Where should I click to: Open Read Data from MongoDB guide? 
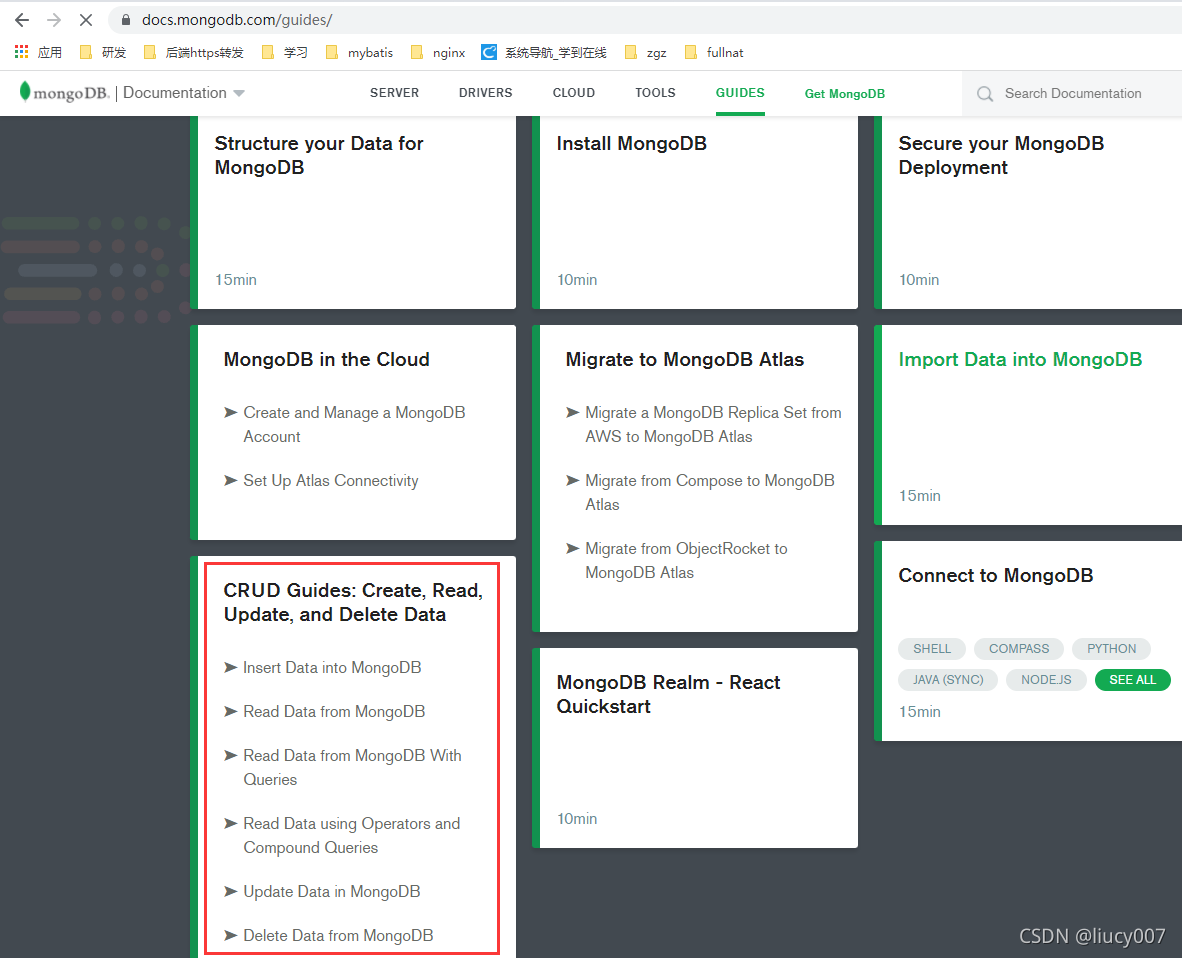(x=334, y=712)
